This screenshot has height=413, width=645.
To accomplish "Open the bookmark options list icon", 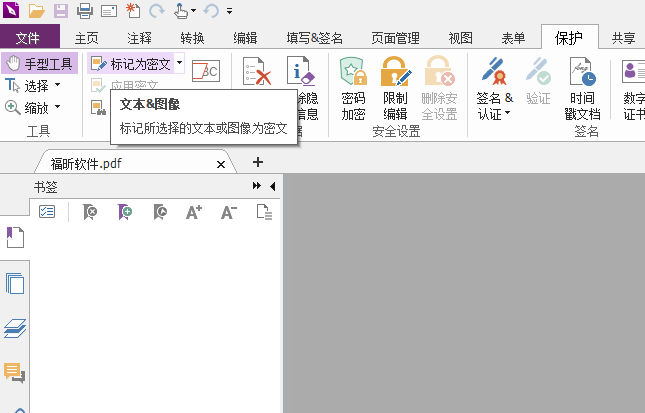I will point(47,212).
